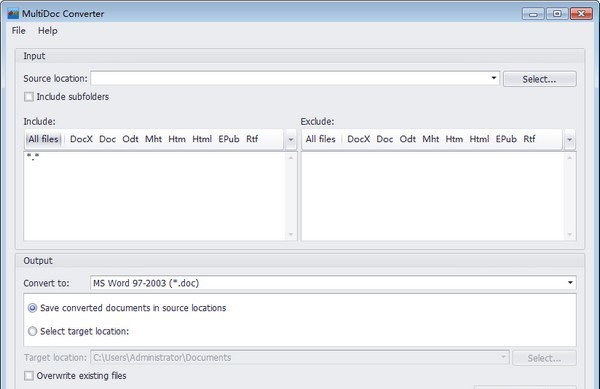Click inside the Exclude patterns text area
Screen dimensions: 600x389
pyautogui.click(x=432, y=196)
